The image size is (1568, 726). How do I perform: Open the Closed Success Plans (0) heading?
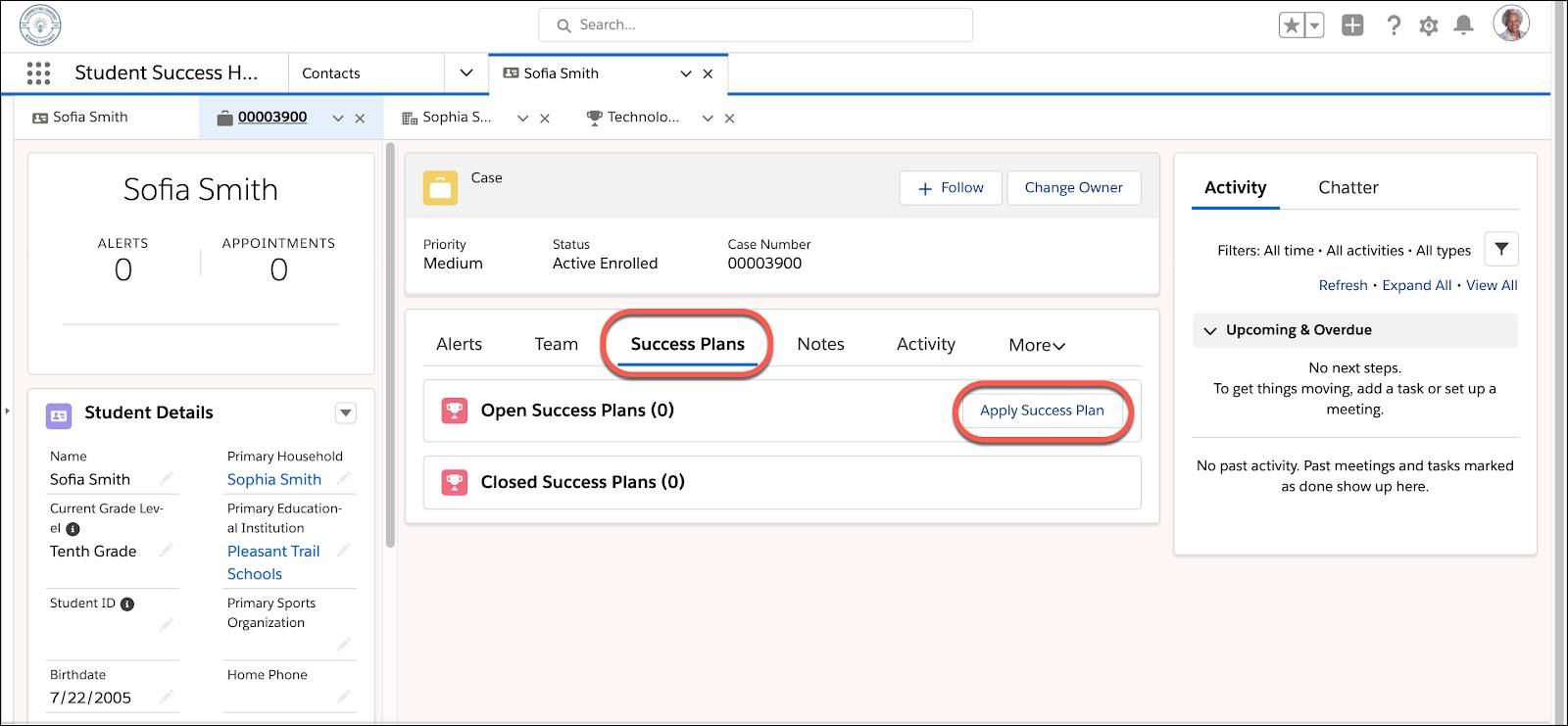pyautogui.click(x=582, y=482)
